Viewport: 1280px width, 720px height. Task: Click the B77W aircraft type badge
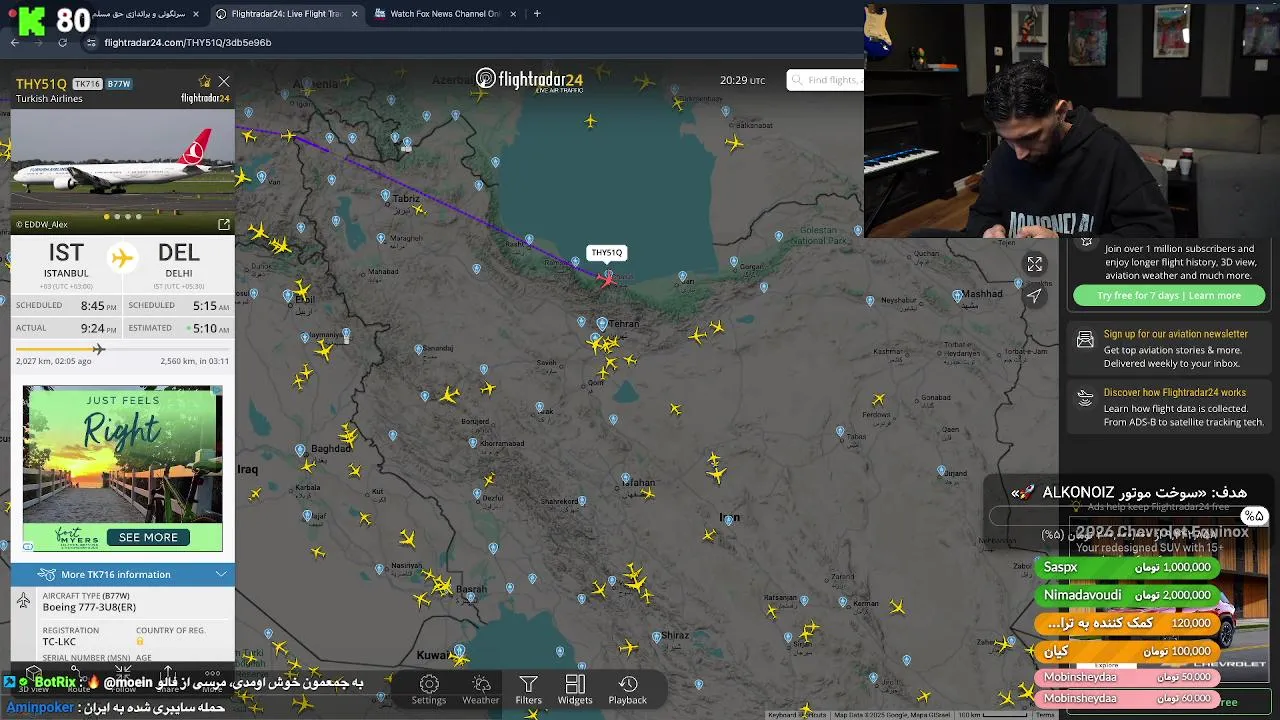coord(119,84)
